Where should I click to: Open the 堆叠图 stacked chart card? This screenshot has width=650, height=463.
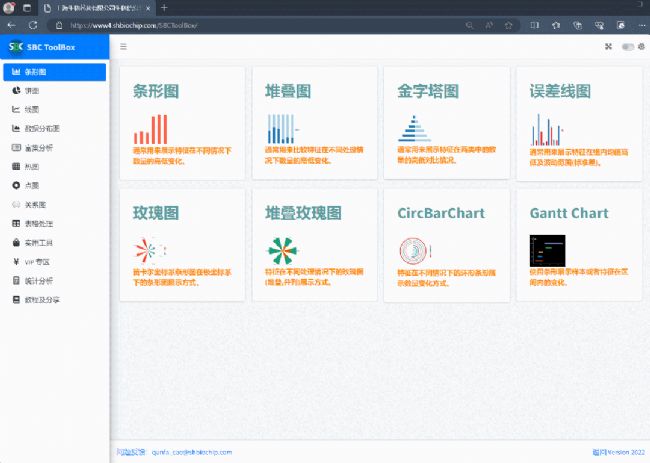tap(314, 122)
